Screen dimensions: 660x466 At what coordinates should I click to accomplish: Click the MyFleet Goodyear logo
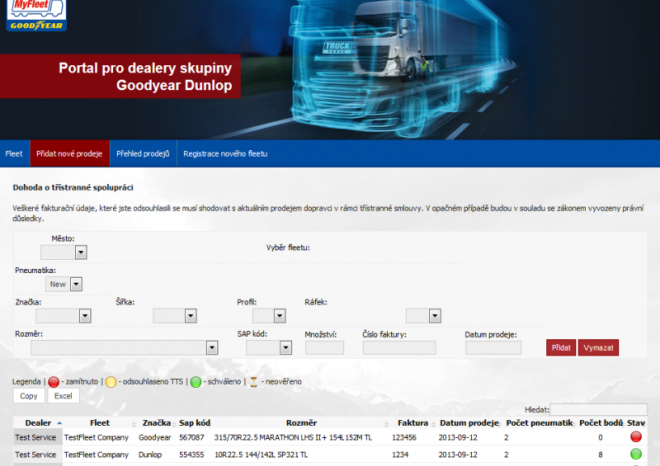(x=37, y=15)
